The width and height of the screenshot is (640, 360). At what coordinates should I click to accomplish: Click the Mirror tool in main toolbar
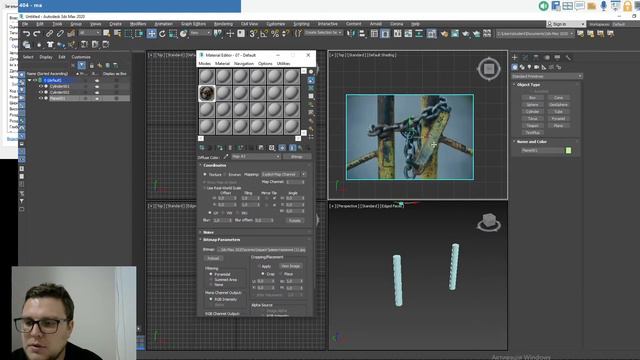pyautogui.click(x=351, y=33)
